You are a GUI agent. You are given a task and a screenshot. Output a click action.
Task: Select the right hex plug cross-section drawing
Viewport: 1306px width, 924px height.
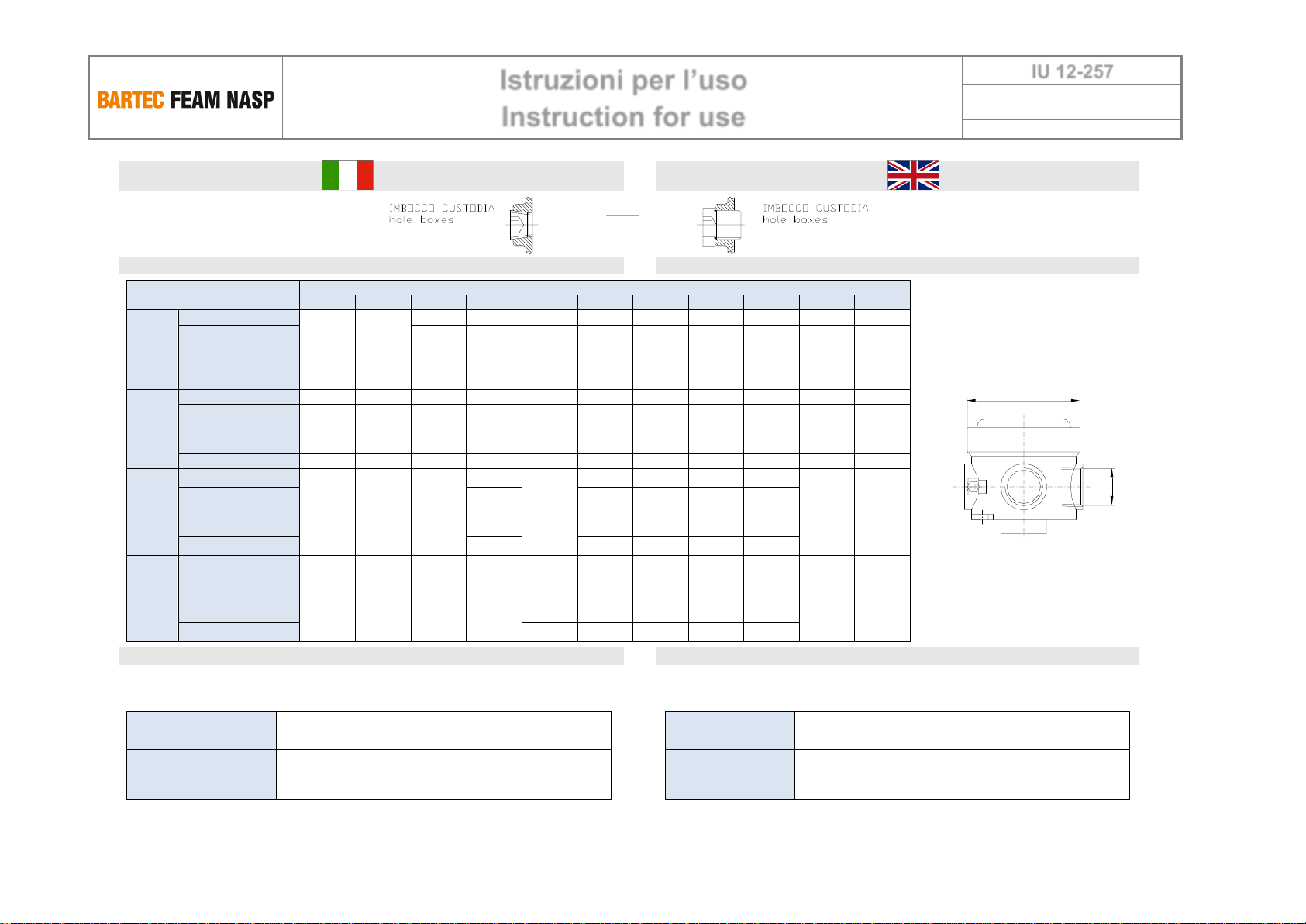tap(719, 226)
